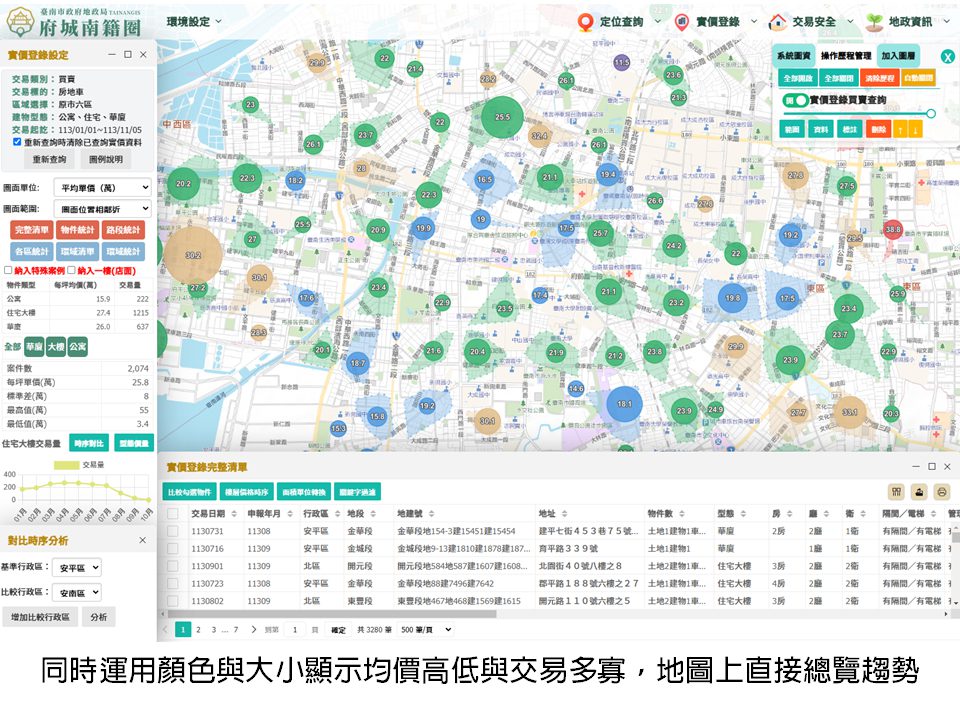Image resolution: width=960 pixels, height=720 pixels.
Task: Click the 實價登錄 map marker icon
Action: tap(683, 19)
